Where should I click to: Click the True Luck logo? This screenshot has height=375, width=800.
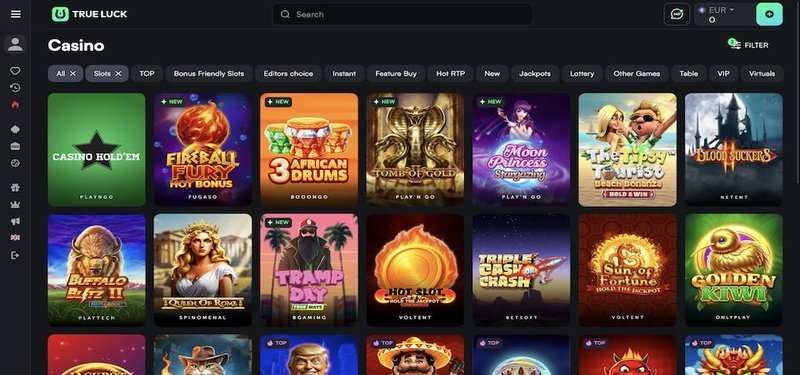89,14
